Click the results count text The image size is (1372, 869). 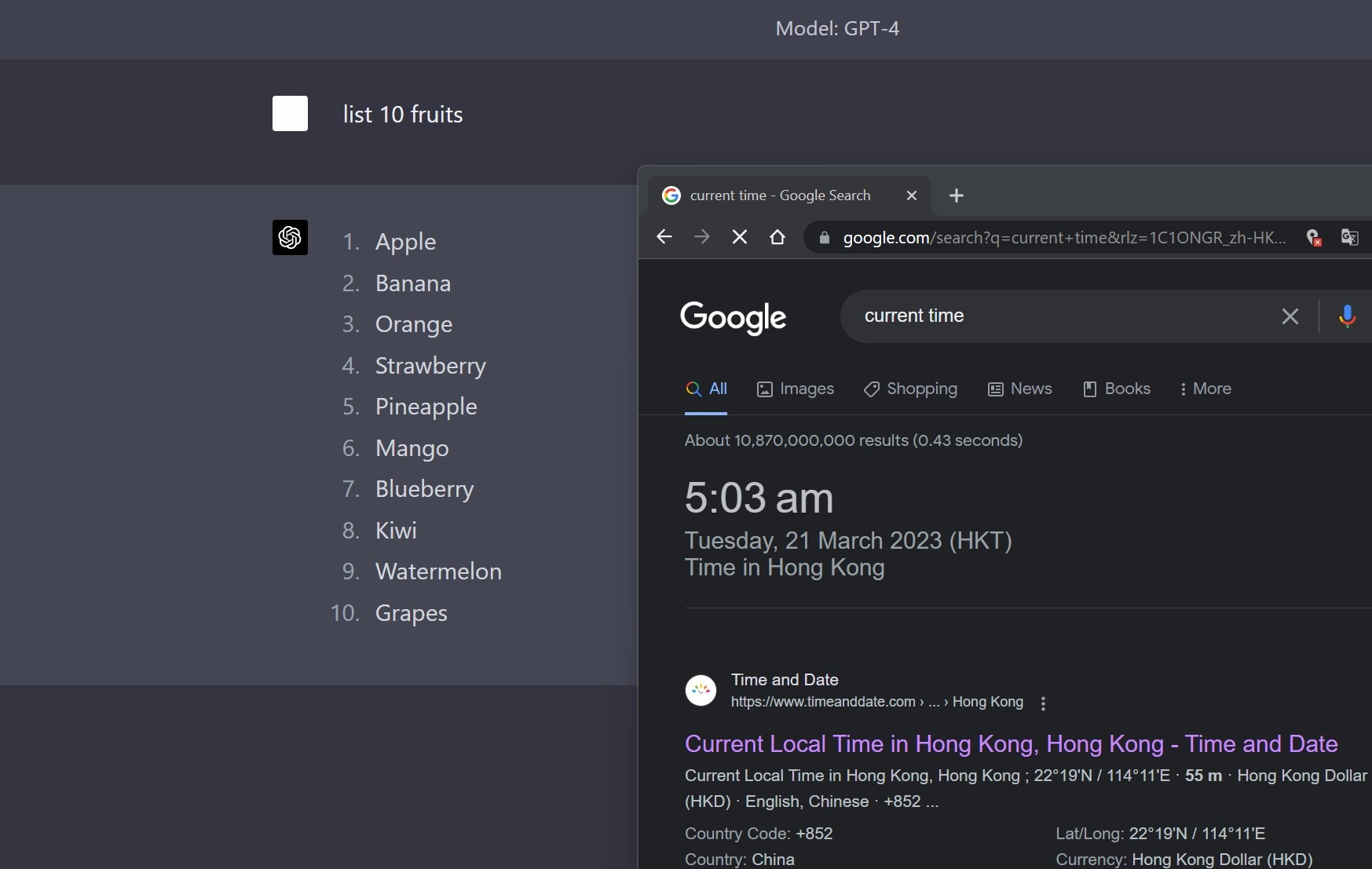click(x=854, y=440)
